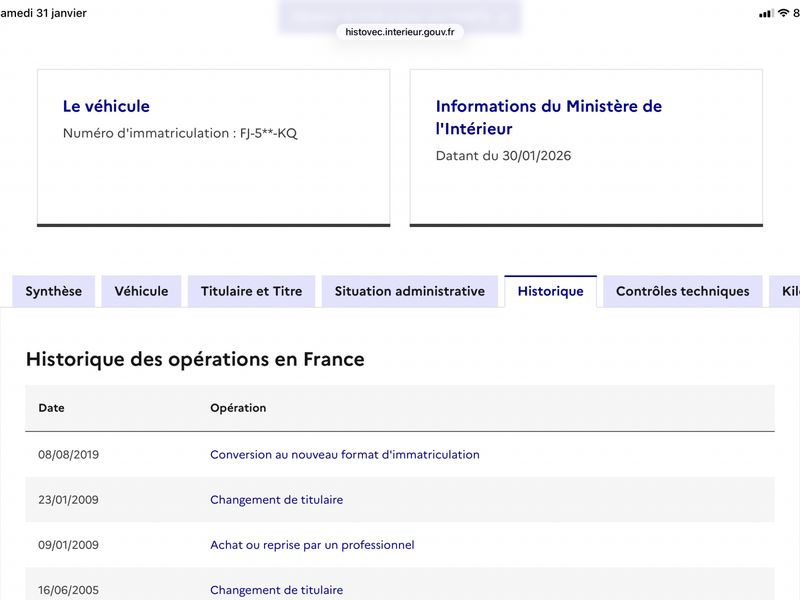Screen dimensions: 800x600
Task: Click 'Informations du Ministère de l'Intérieur' heading
Action: pos(548,117)
